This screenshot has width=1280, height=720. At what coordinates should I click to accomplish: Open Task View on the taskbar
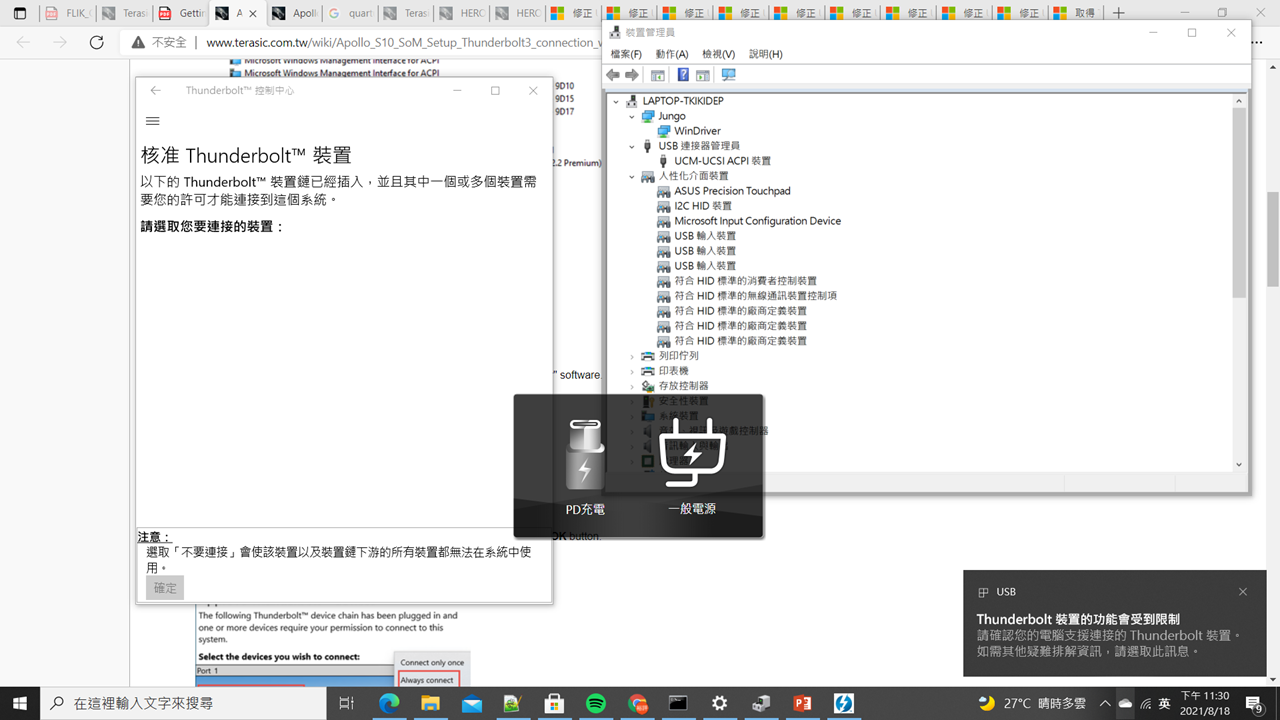pyautogui.click(x=346, y=703)
